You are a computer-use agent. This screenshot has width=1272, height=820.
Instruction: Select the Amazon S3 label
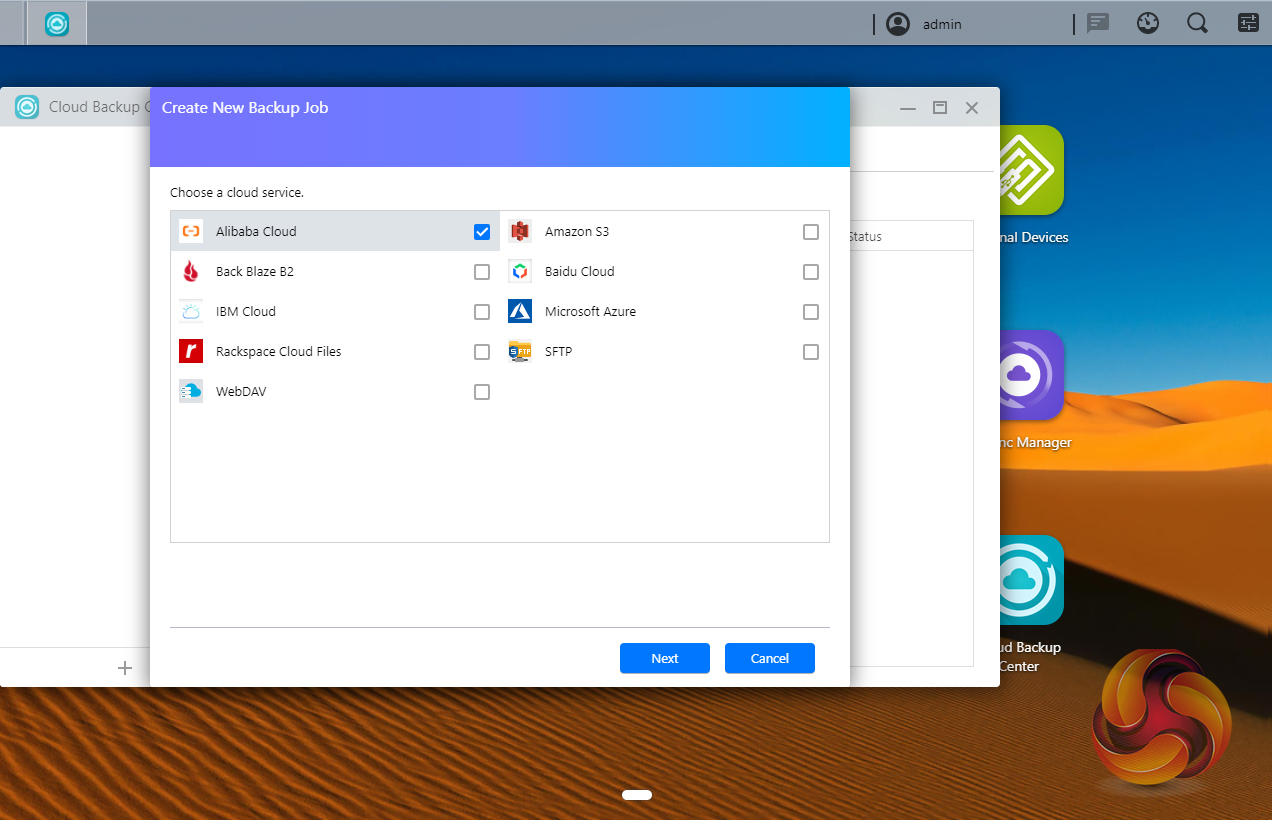coord(577,231)
